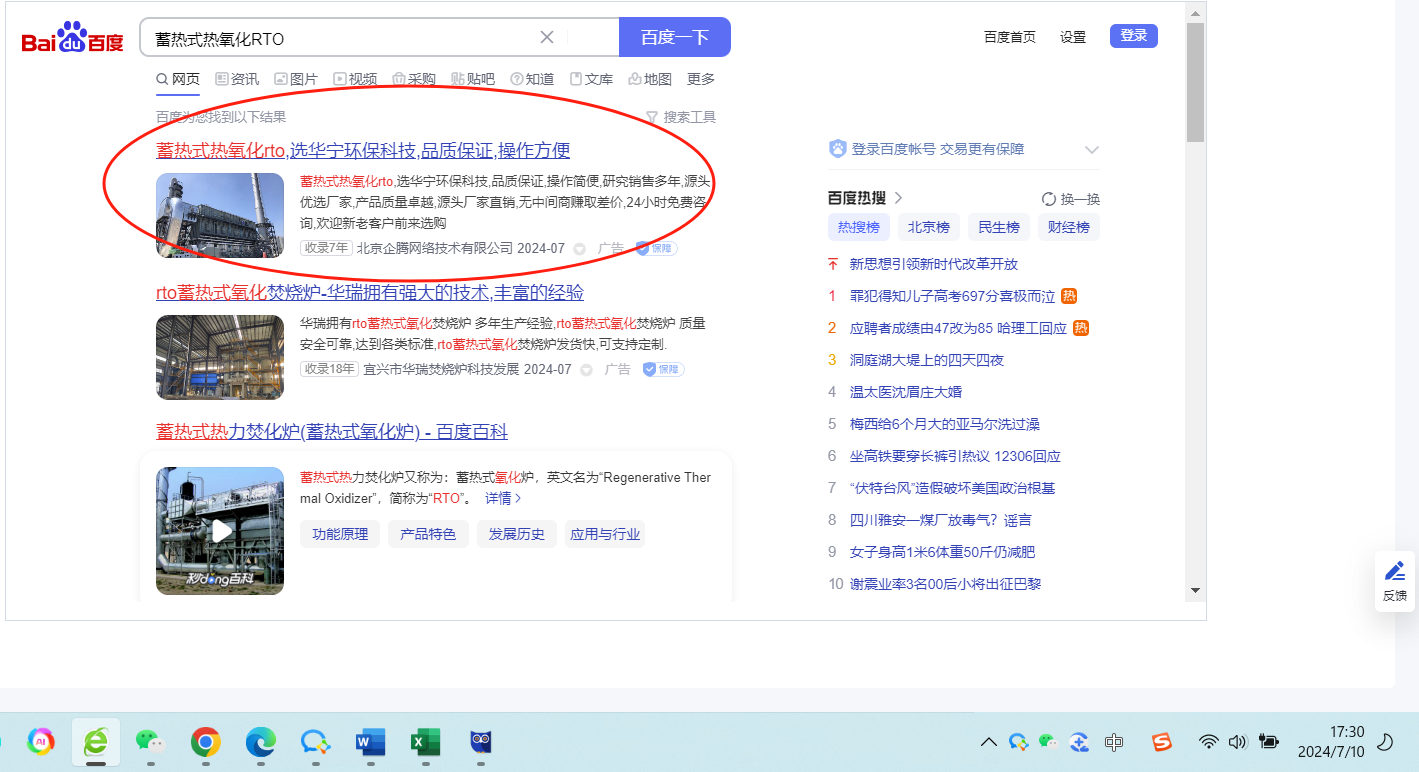Launch Excel from the taskbar
Image resolution: width=1419 pixels, height=772 pixels.
tap(425, 741)
